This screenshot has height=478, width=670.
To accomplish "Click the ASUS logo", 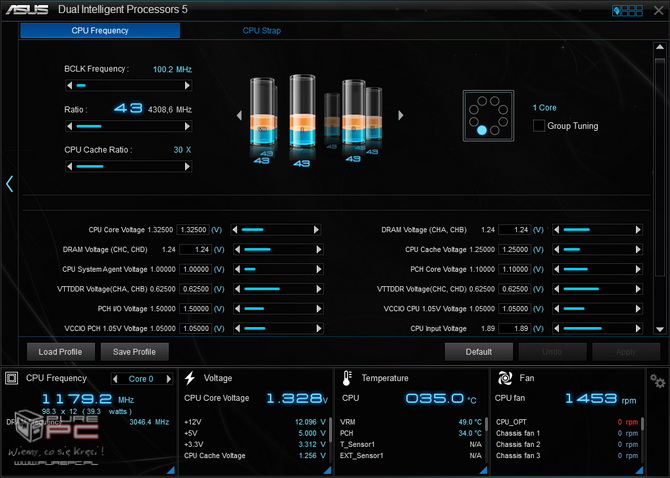I will pos(26,9).
